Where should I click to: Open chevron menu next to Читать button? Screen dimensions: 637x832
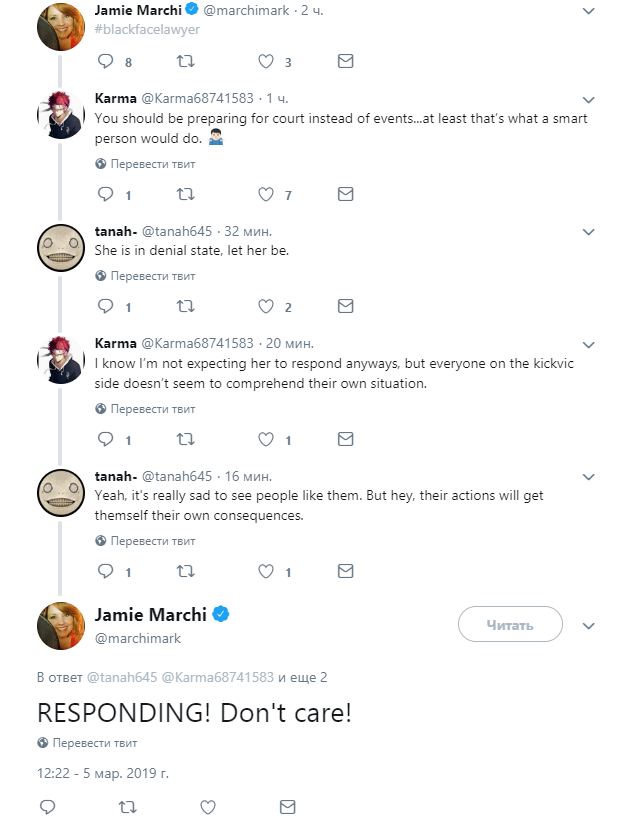(x=588, y=626)
